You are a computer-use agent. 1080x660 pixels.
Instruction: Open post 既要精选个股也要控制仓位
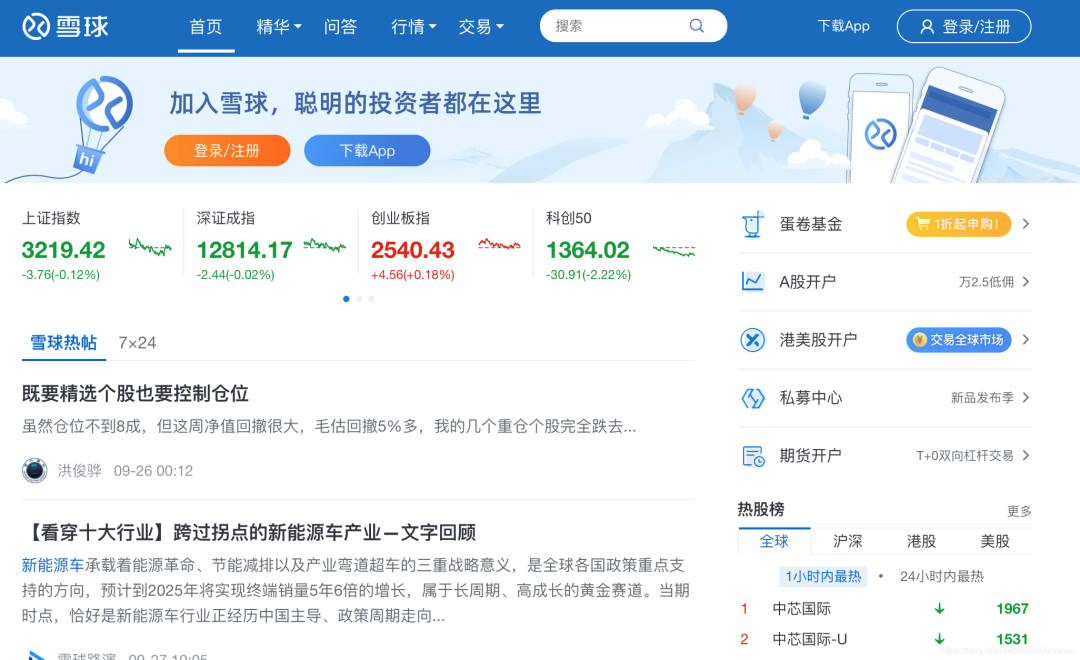(135, 393)
